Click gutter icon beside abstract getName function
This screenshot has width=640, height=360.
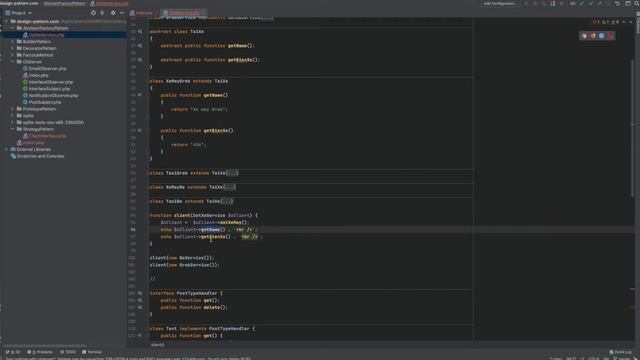(140, 46)
